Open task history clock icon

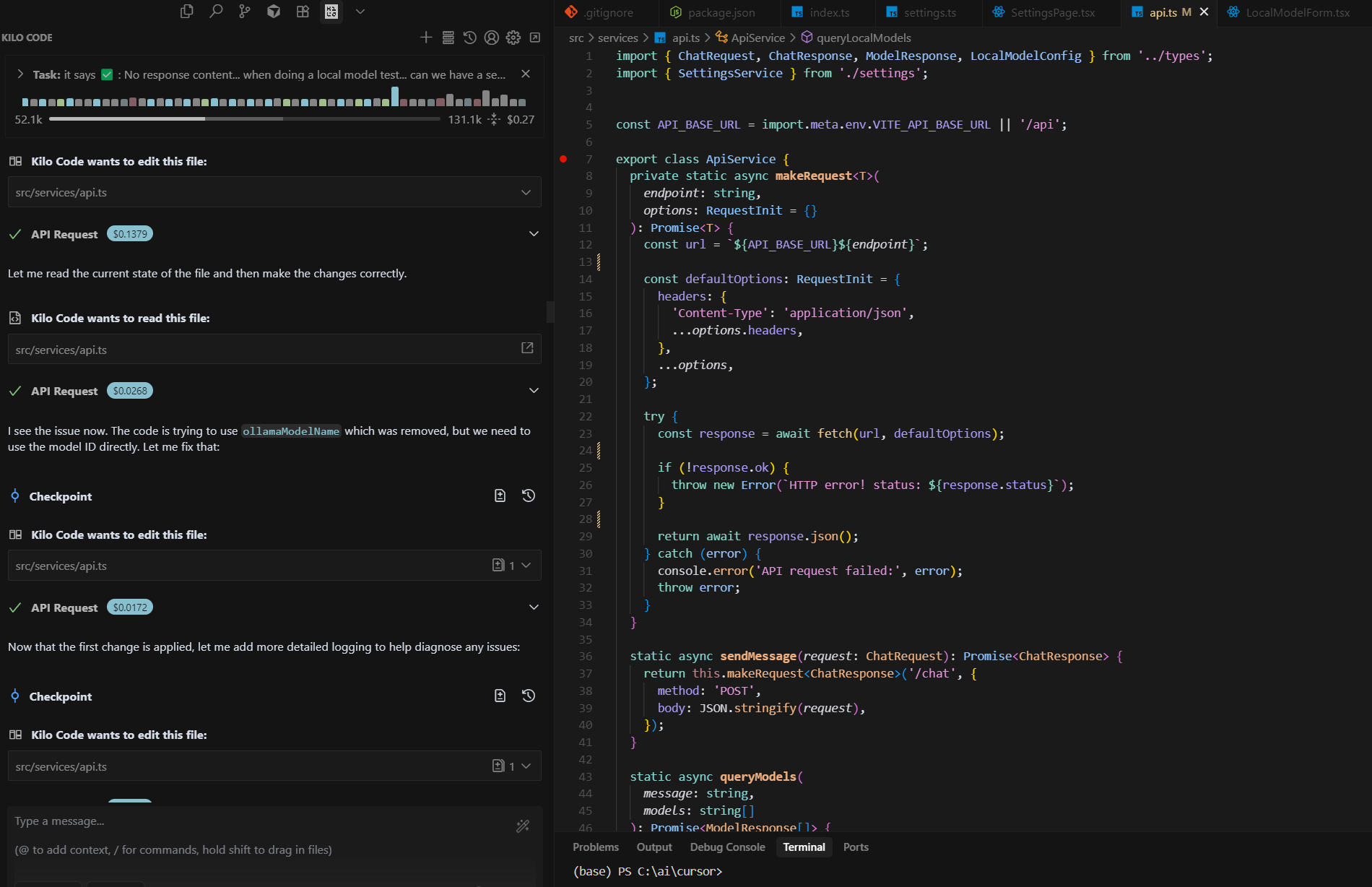(x=470, y=38)
